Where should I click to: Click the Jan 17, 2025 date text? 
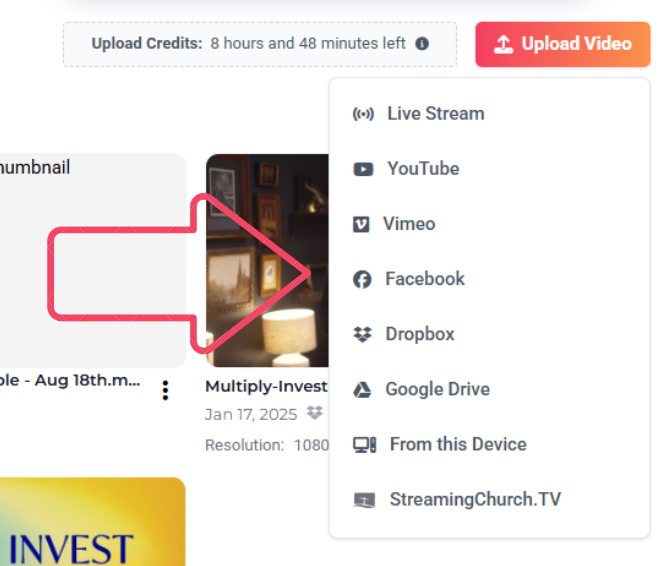point(251,415)
